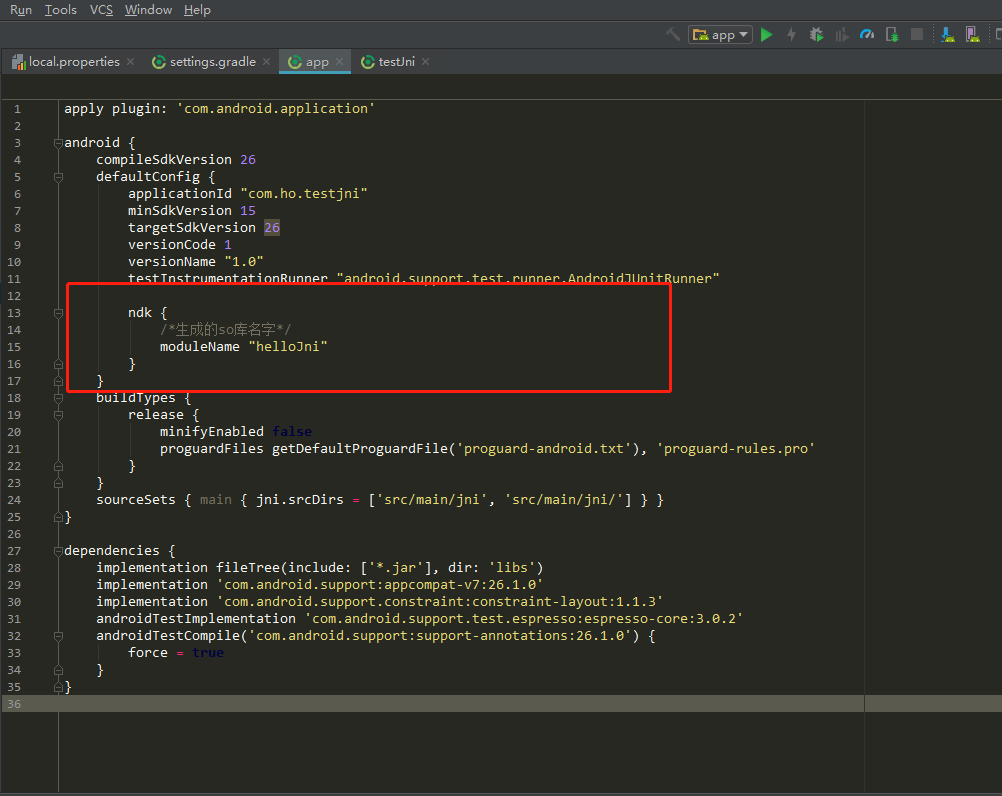Run the app with green play button
1002x796 pixels.
pos(767,34)
